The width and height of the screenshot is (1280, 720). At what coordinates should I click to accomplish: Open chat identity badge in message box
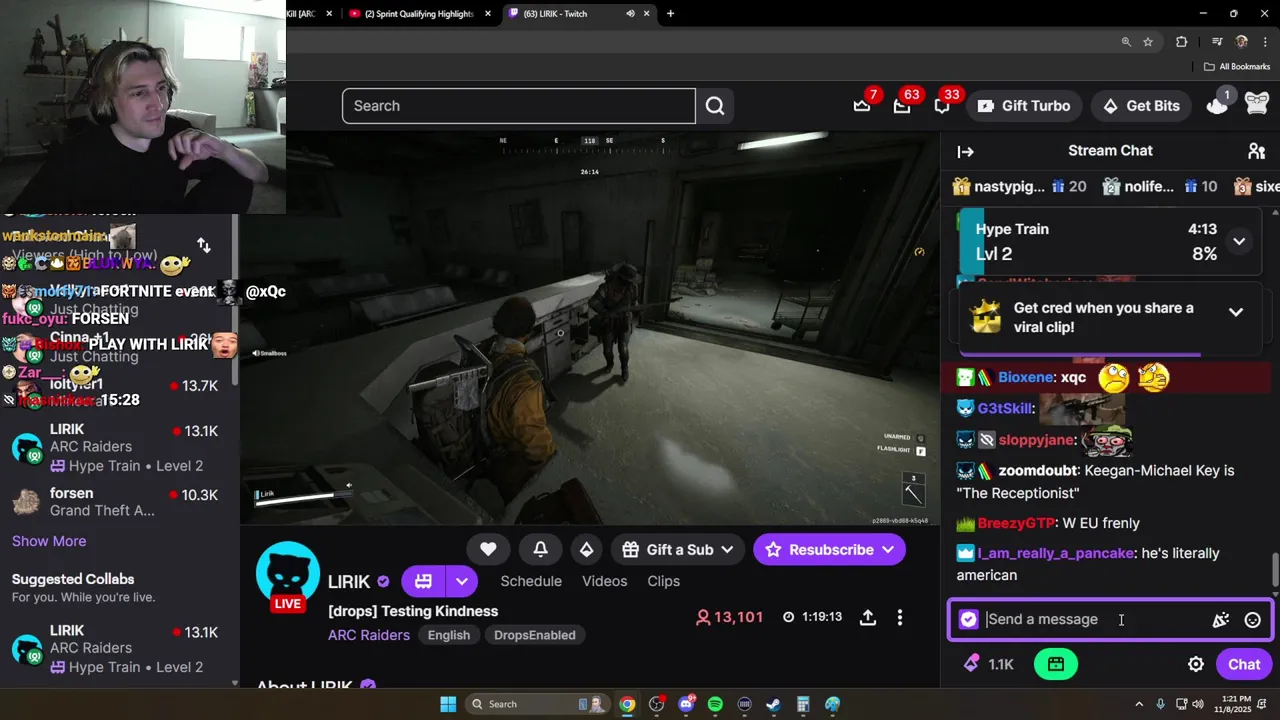968,620
